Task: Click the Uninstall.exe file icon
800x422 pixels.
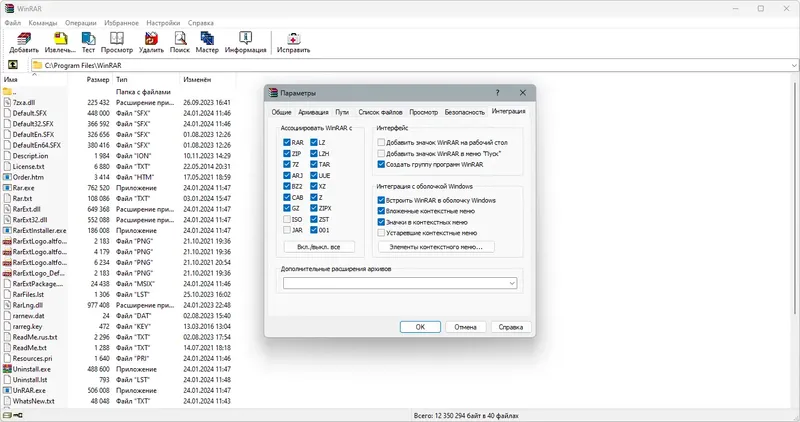Action: [x=7, y=369]
